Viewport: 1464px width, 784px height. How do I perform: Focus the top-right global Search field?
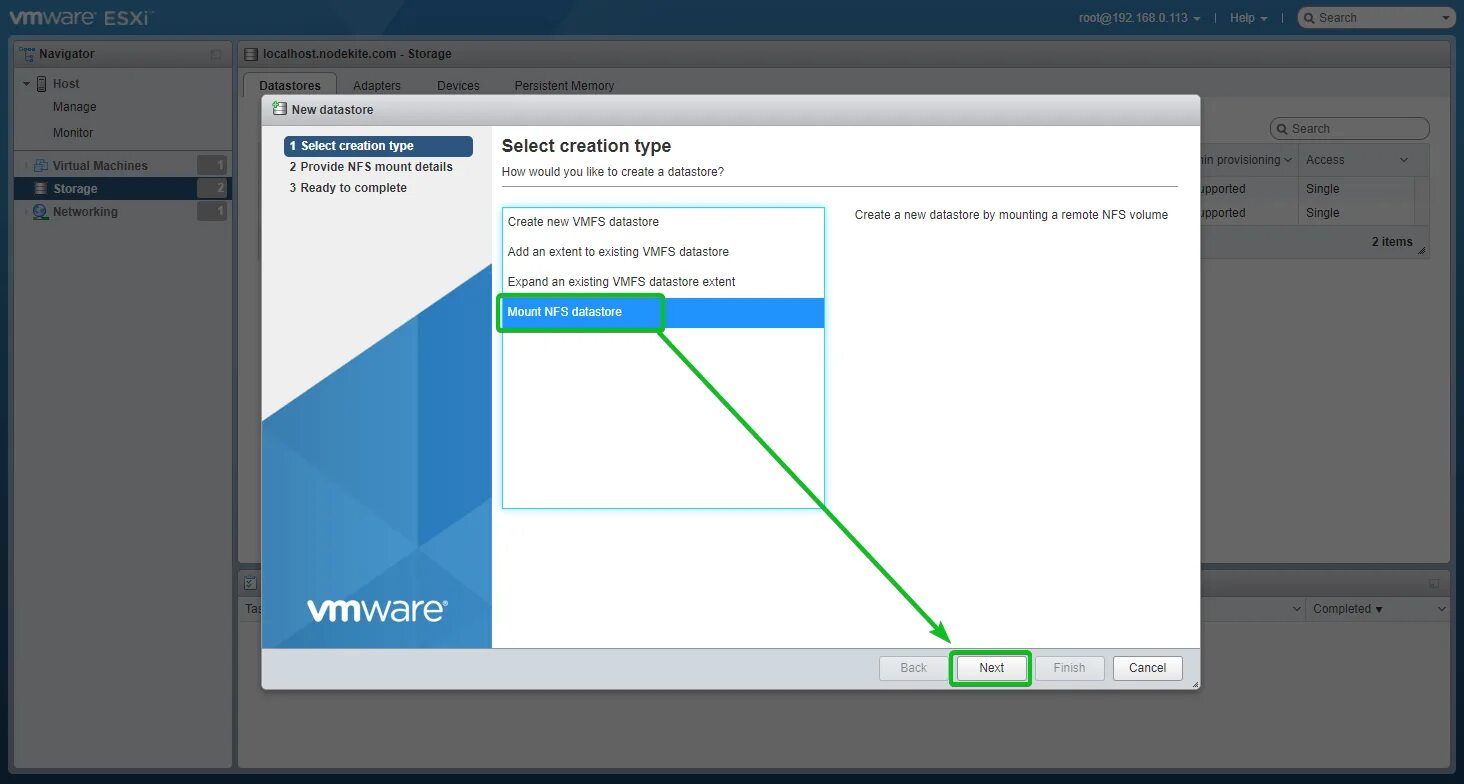1376,18
